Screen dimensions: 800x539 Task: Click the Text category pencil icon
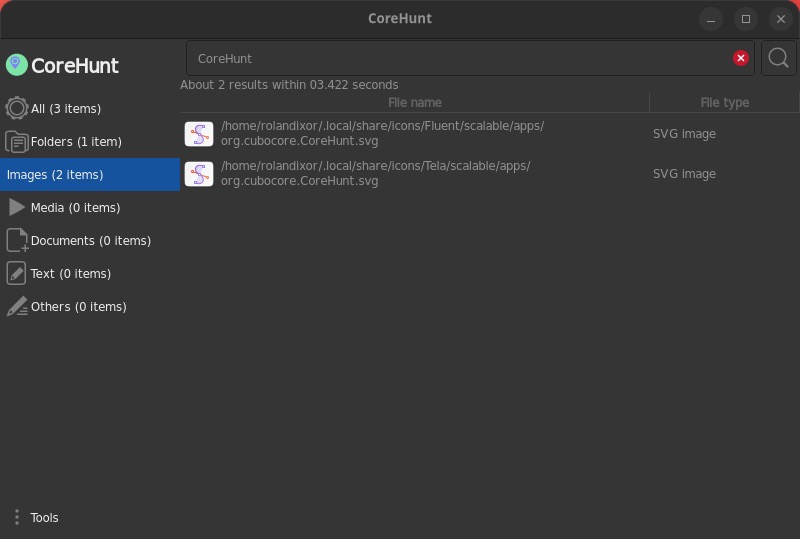point(17,274)
